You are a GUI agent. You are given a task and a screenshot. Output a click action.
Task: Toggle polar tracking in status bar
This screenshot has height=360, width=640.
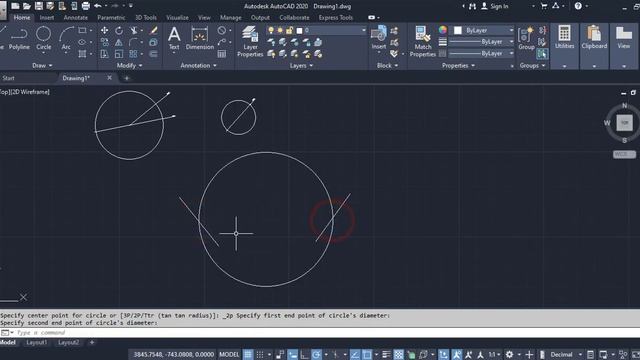tap(316, 354)
